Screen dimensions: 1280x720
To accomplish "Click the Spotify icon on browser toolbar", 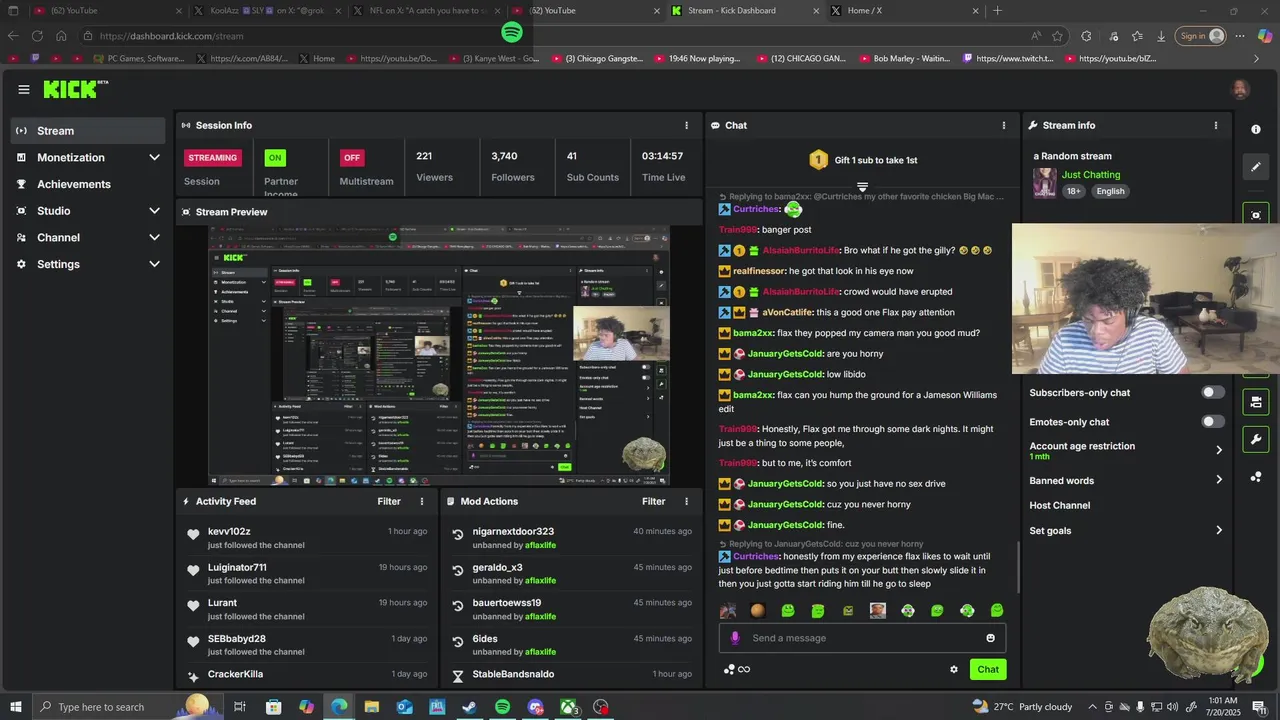I will 511,33.
